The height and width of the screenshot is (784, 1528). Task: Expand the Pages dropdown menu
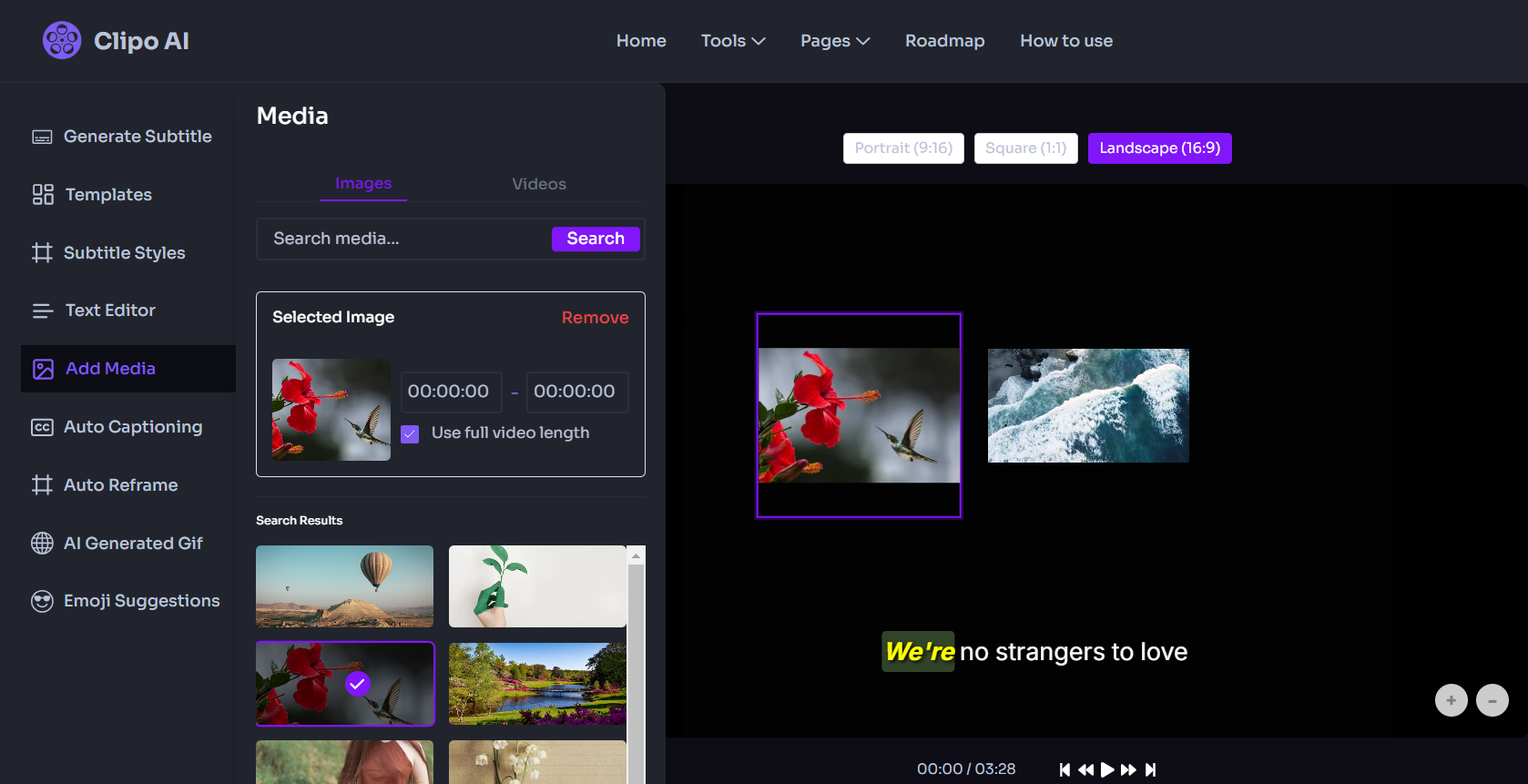(x=835, y=41)
